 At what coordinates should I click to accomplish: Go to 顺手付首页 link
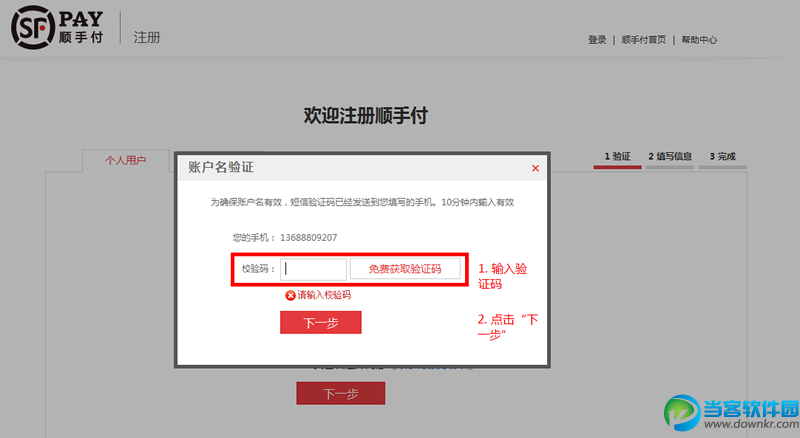point(643,40)
